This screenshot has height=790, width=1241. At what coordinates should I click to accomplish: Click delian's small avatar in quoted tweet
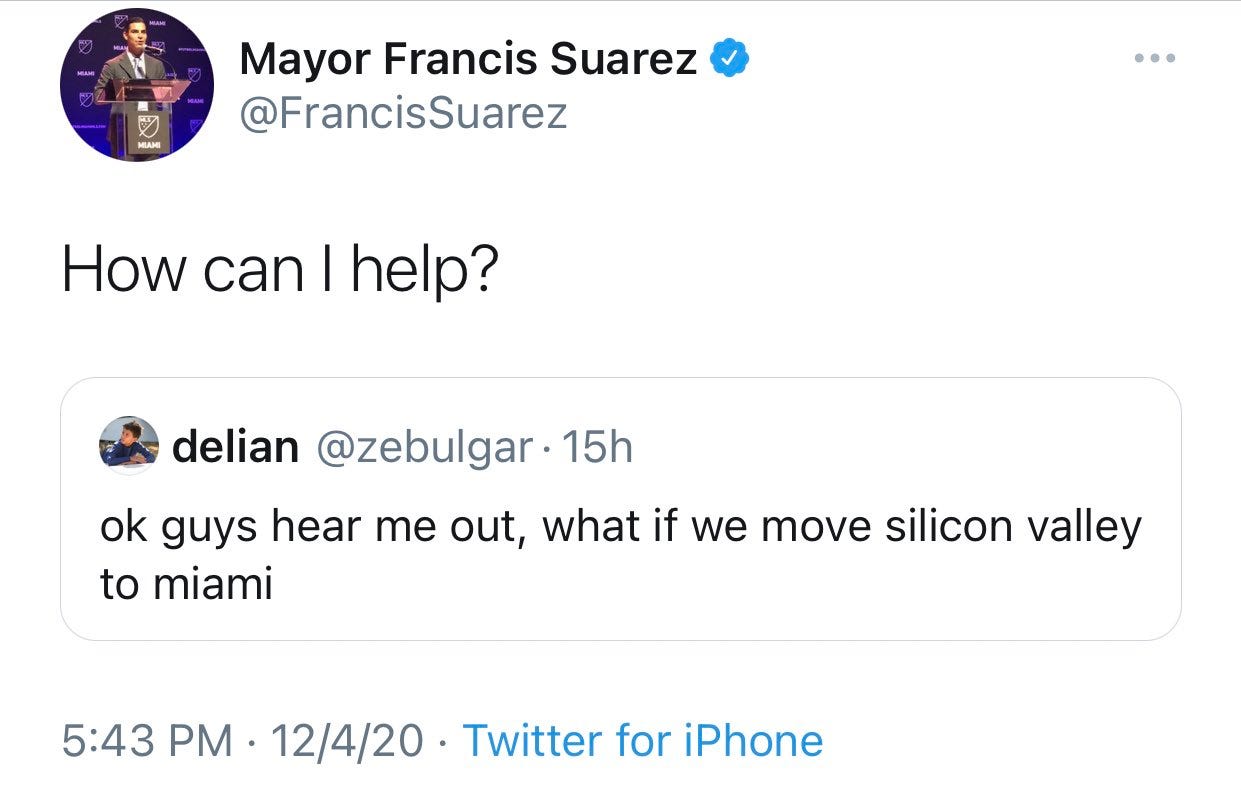pyautogui.click(x=129, y=446)
